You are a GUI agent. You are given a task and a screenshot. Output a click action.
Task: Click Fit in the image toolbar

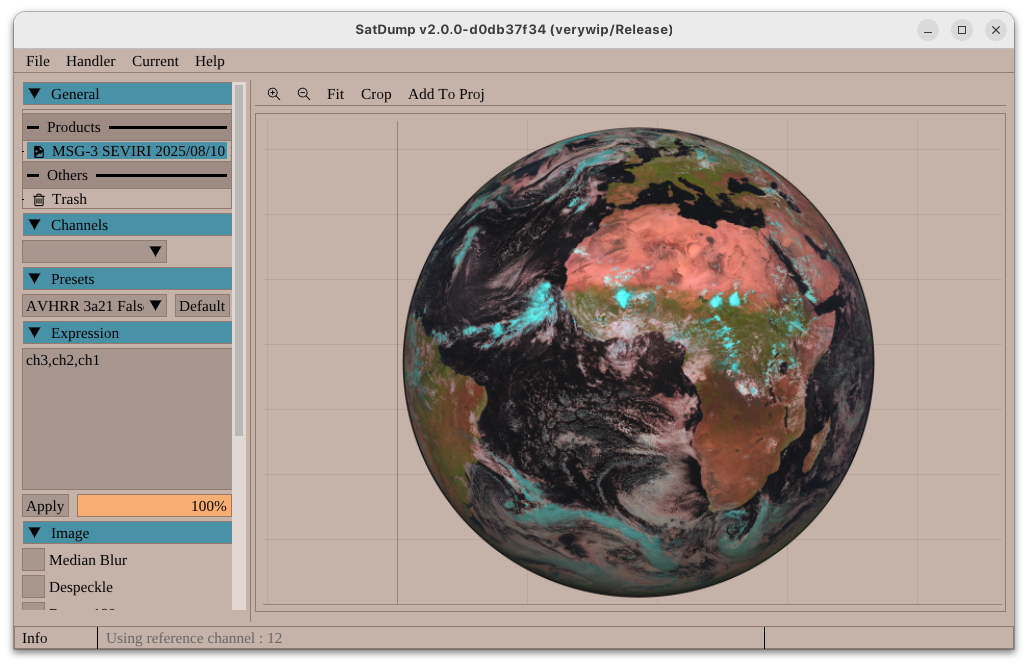(335, 94)
